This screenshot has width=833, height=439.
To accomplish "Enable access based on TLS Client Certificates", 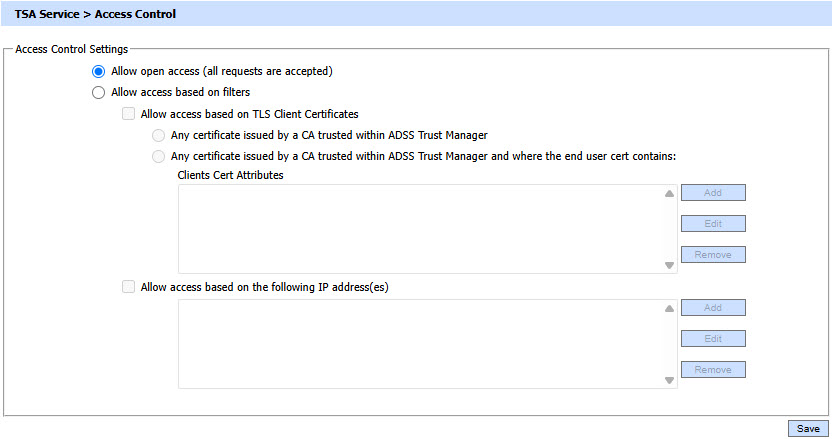I will click(x=128, y=115).
